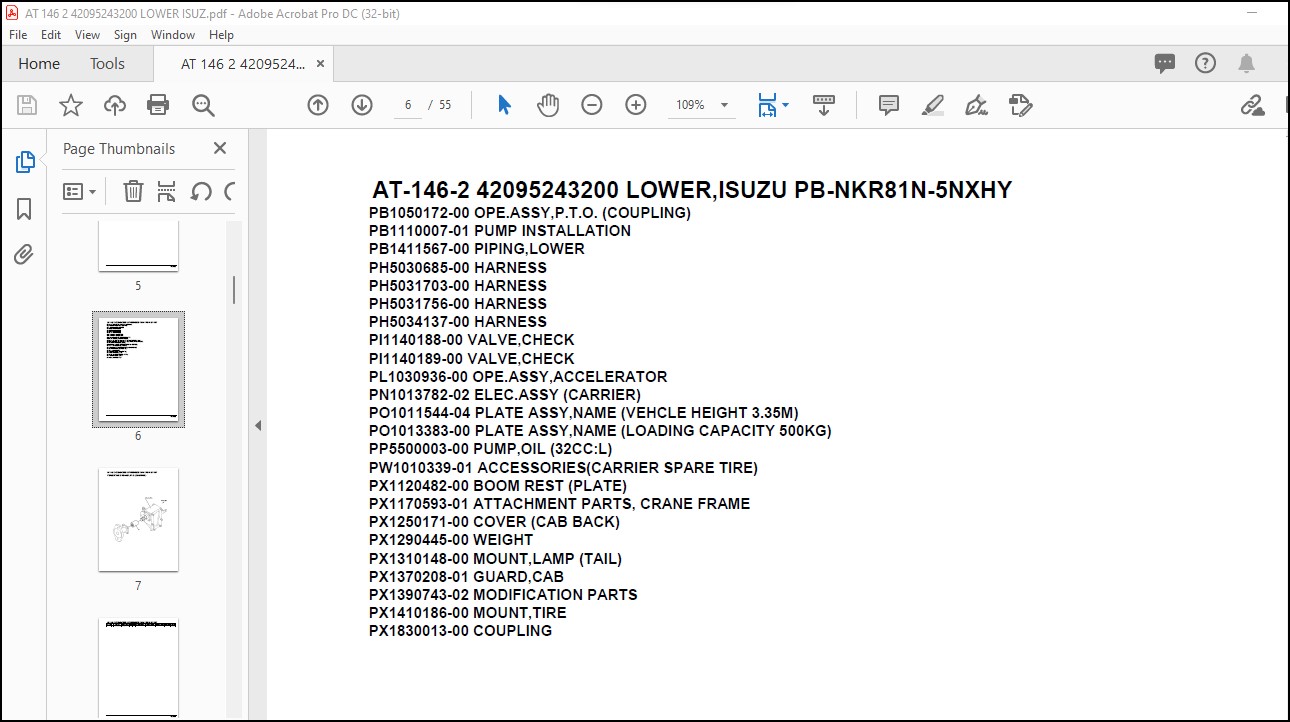Click the PL1030936-00 OPE.ASSY,ACCELERATOR line
This screenshot has height=722, width=1290.
click(518, 377)
